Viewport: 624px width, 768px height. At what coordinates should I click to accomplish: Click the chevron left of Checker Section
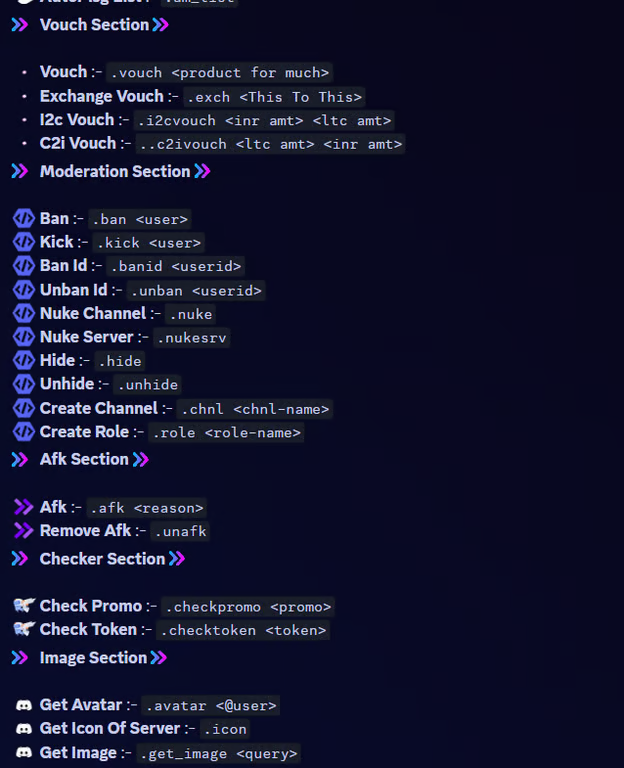(20, 559)
